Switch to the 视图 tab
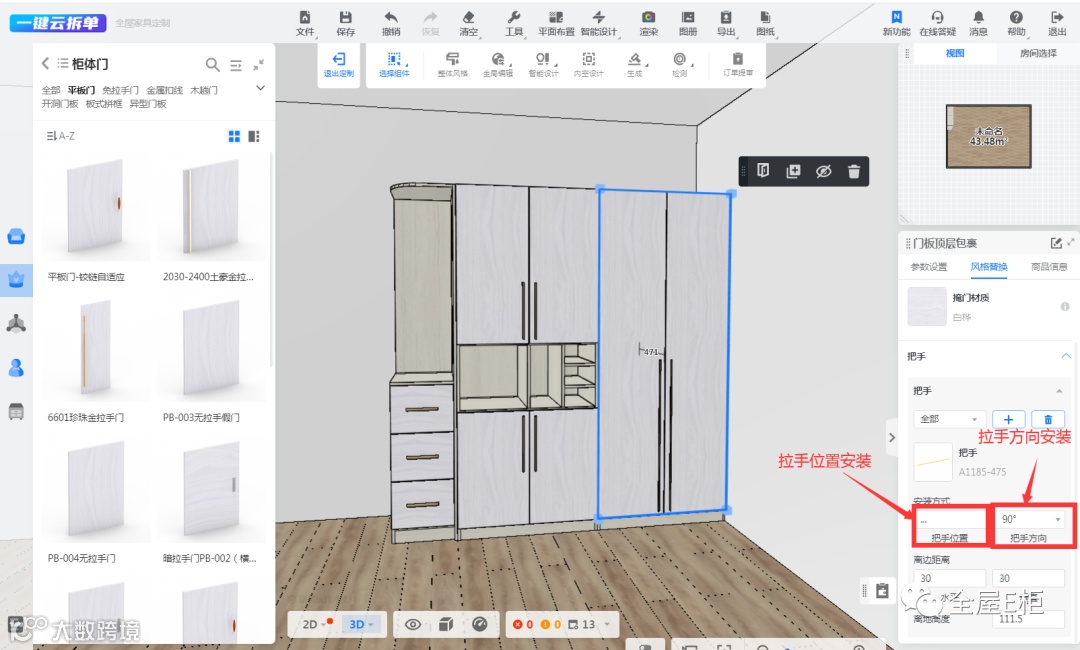 pyautogui.click(x=955, y=53)
